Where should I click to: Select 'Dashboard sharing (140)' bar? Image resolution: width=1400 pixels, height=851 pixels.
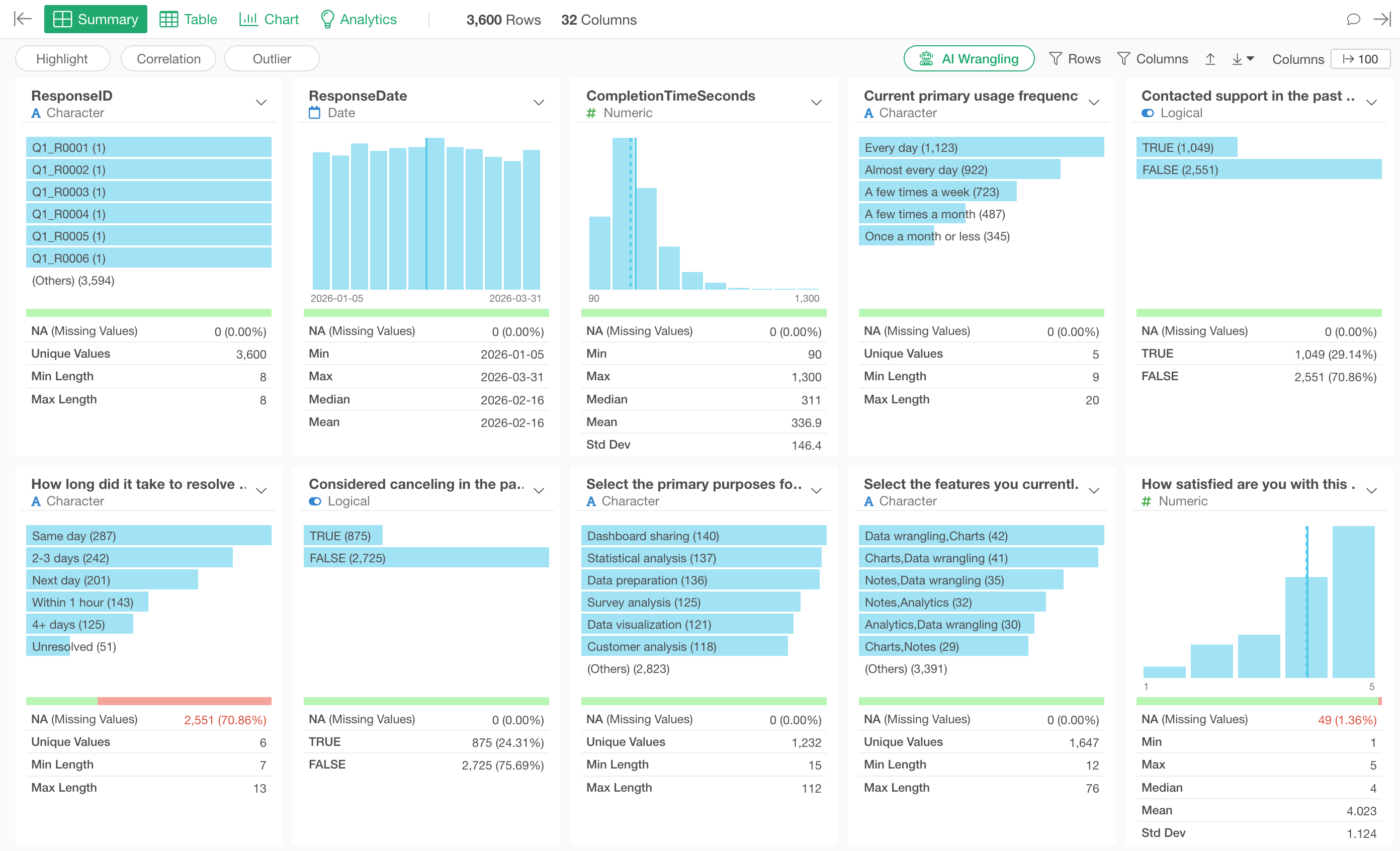(x=704, y=535)
